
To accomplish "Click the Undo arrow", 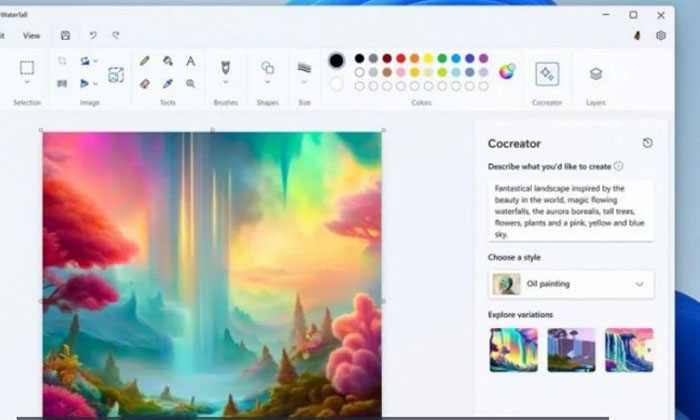I will click(x=93, y=35).
